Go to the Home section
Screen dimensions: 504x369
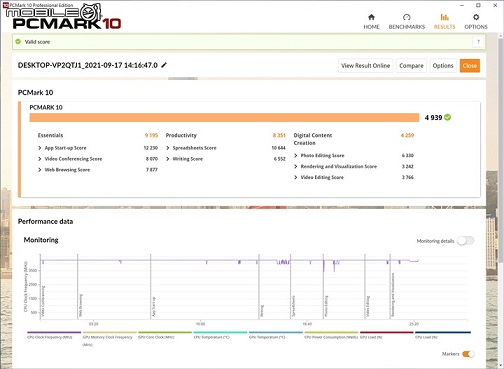(x=371, y=22)
